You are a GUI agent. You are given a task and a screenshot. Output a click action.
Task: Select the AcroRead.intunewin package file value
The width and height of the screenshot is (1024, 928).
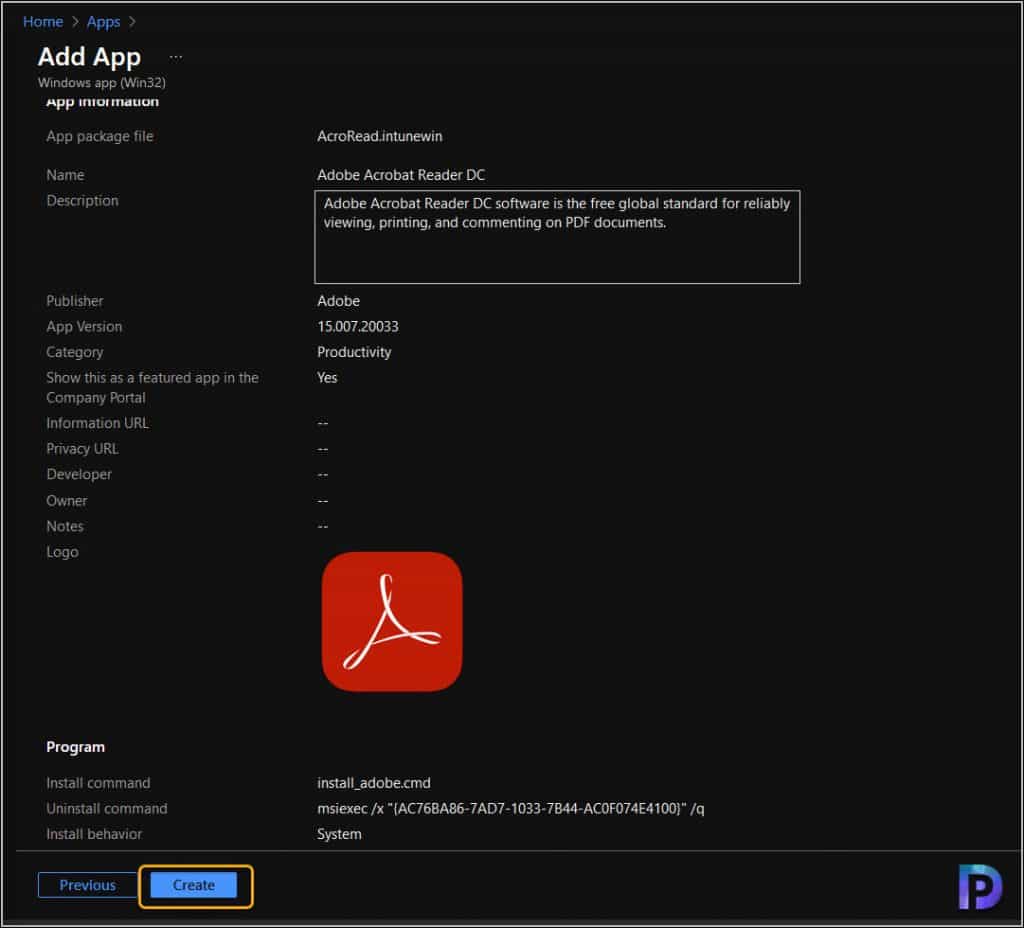click(379, 136)
